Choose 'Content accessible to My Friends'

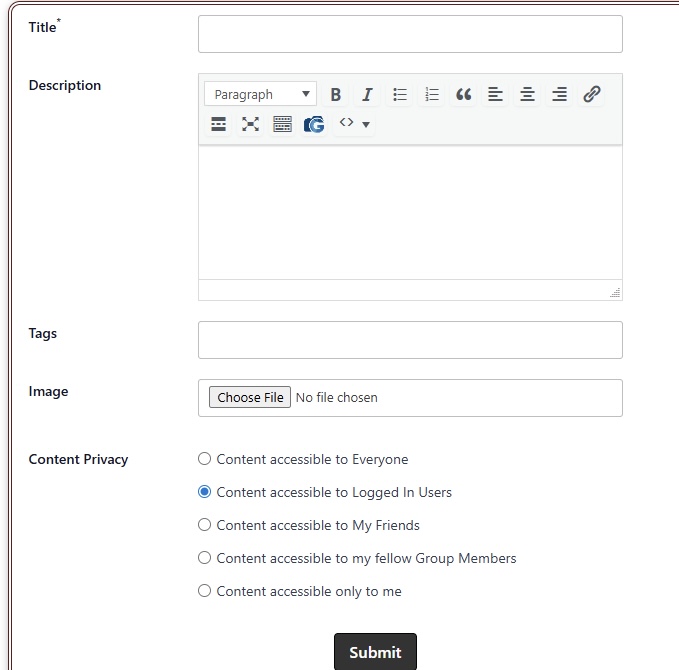[x=205, y=525]
